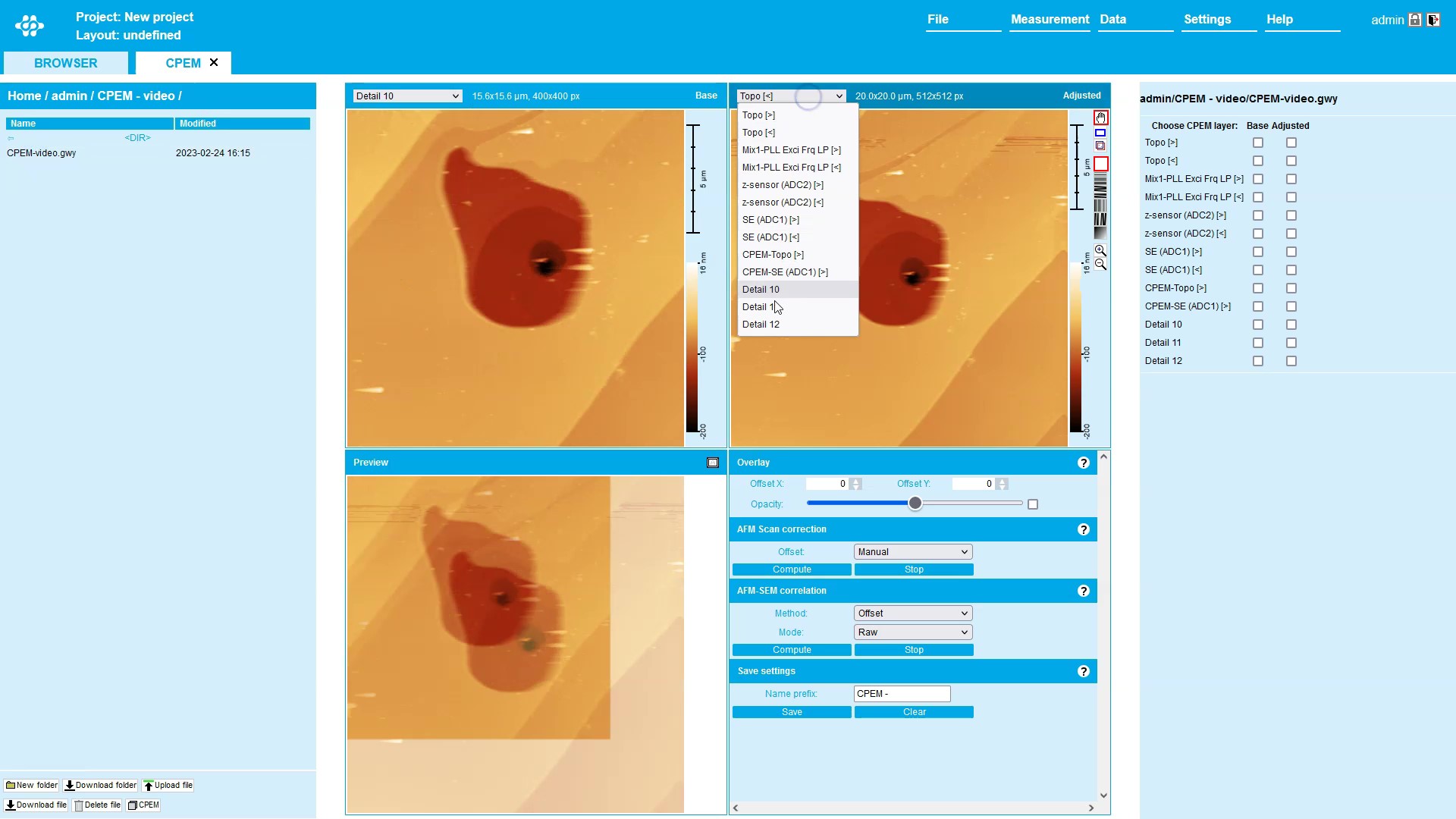This screenshot has width=1456, height=819.
Task: Click the Opacity slider handle
Action: tap(915, 504)
